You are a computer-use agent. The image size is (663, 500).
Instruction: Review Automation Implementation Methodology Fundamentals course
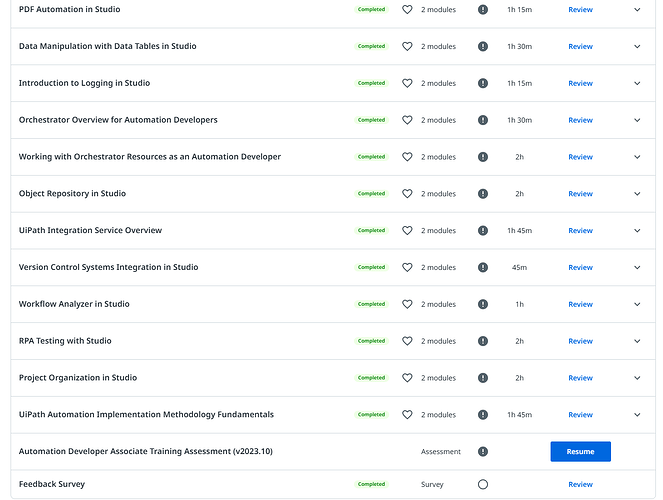coord(580,414)
